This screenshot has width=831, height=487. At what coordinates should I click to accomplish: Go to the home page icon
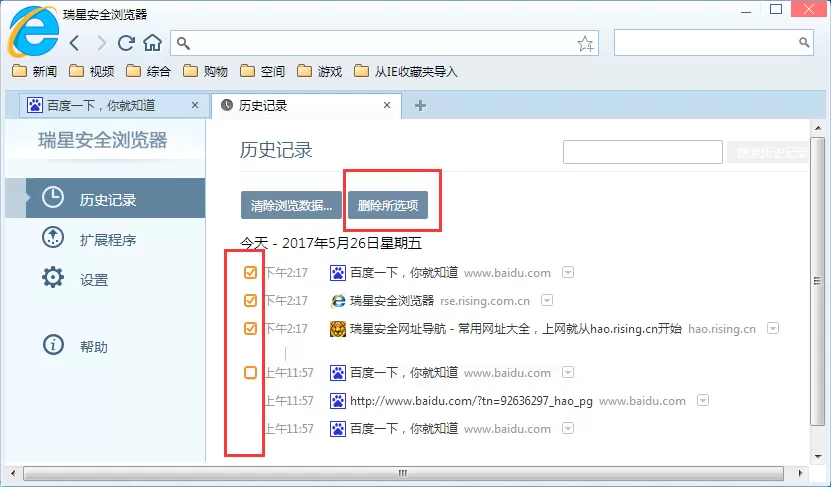coord(152,43)
